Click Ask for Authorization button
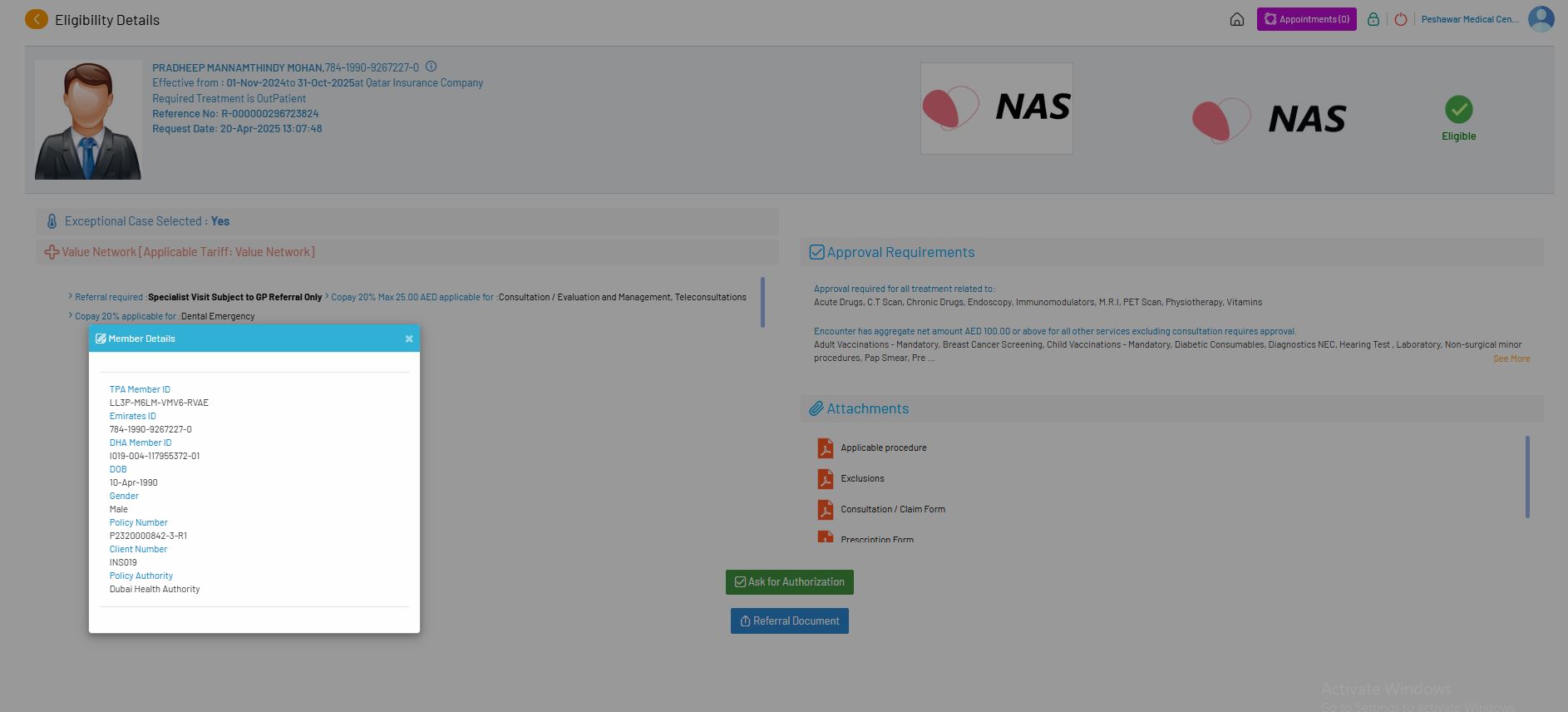The height and width of the screenshot is (712, 1568). click(x=789, y=582)
